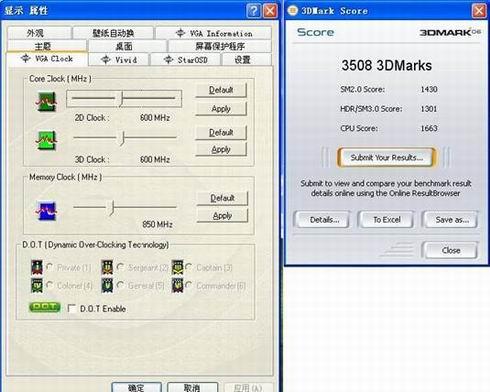Click the 确定 button
490x392 pixels.
pos(137,387)
